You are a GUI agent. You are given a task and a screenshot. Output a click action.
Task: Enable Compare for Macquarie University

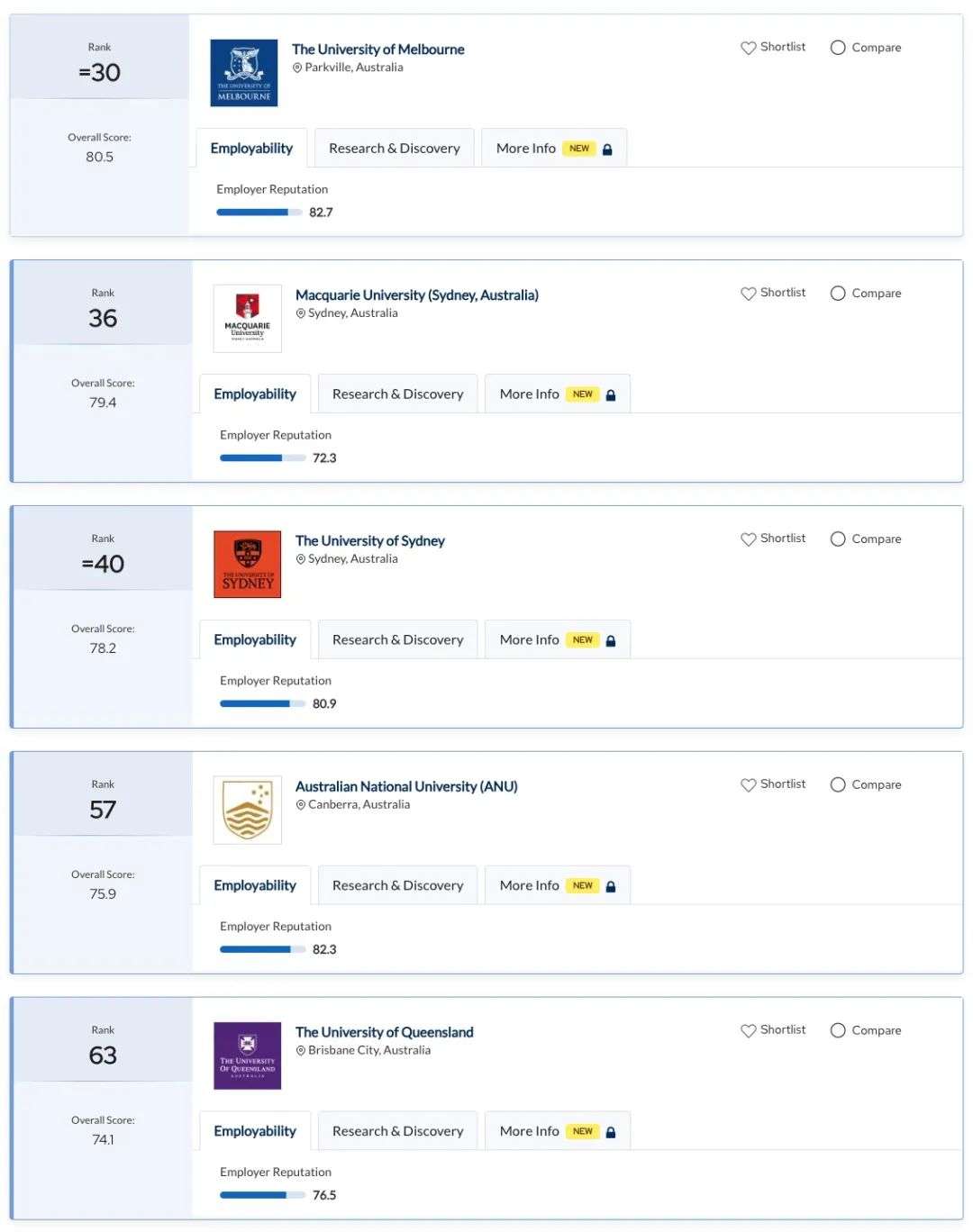(838, 294)
